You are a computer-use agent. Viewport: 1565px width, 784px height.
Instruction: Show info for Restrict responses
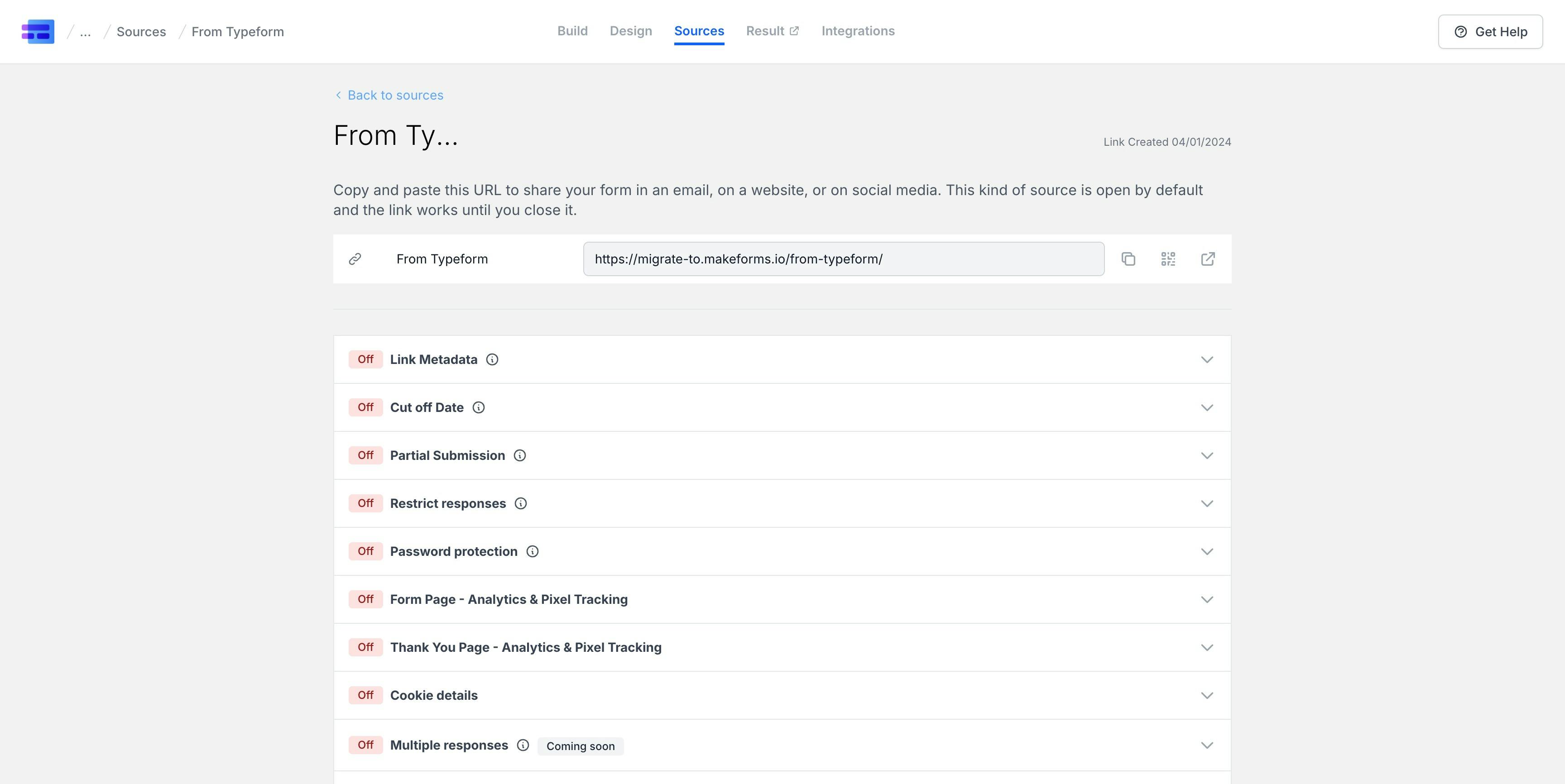(x=521, y=503)
